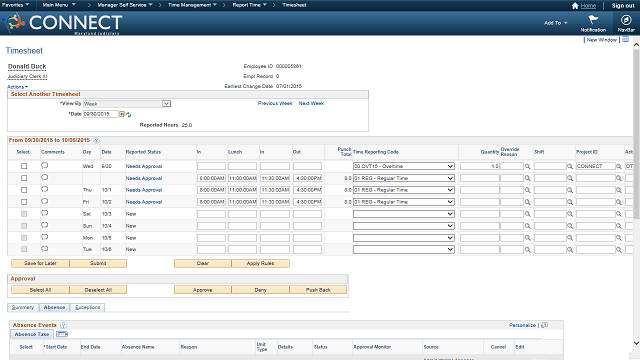Go to Previous Week link
The image size is (640, 360).
point(275,103)
